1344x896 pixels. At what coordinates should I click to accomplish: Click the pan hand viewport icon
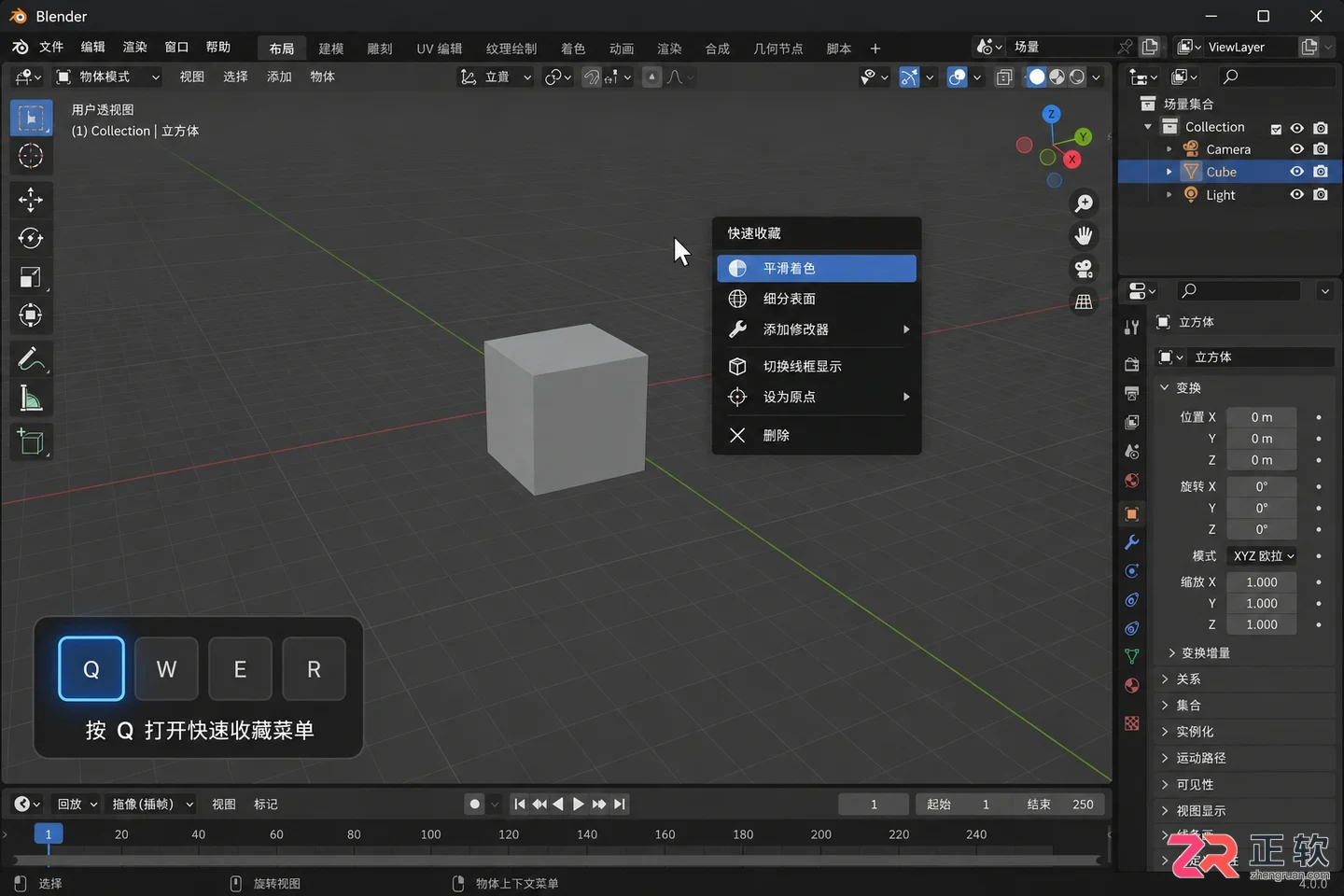pyautogui.click(x=1084, y=236)
